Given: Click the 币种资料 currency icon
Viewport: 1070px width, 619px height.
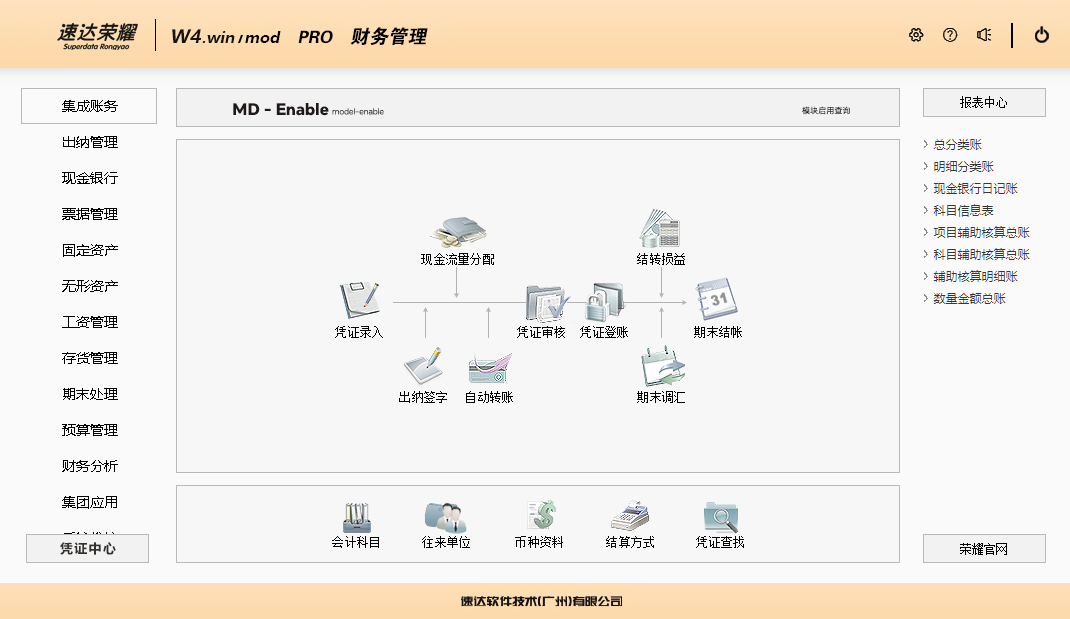Looking at the screenshot, I should tap(539, 518).
